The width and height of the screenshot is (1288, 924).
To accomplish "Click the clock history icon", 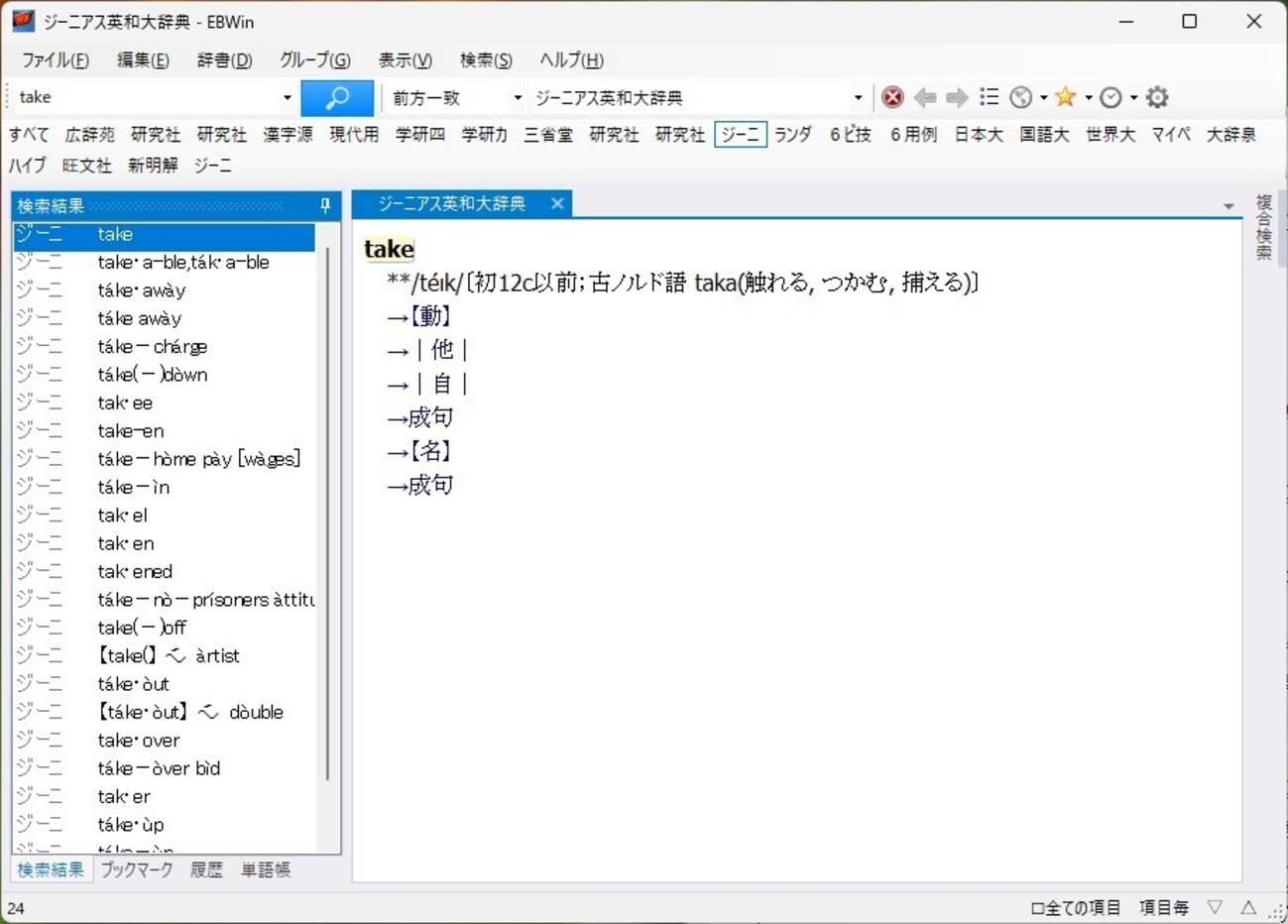I will coord(1111,97).
